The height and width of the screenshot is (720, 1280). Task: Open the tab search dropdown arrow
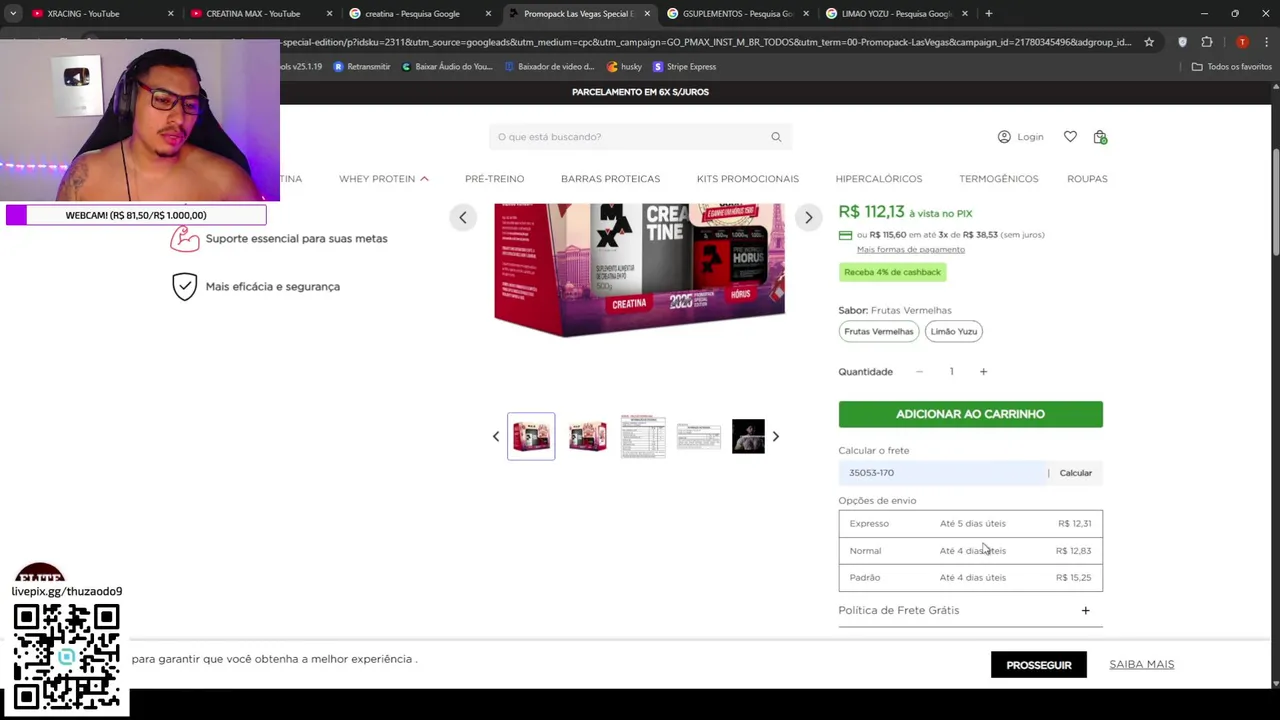(12, 14)
